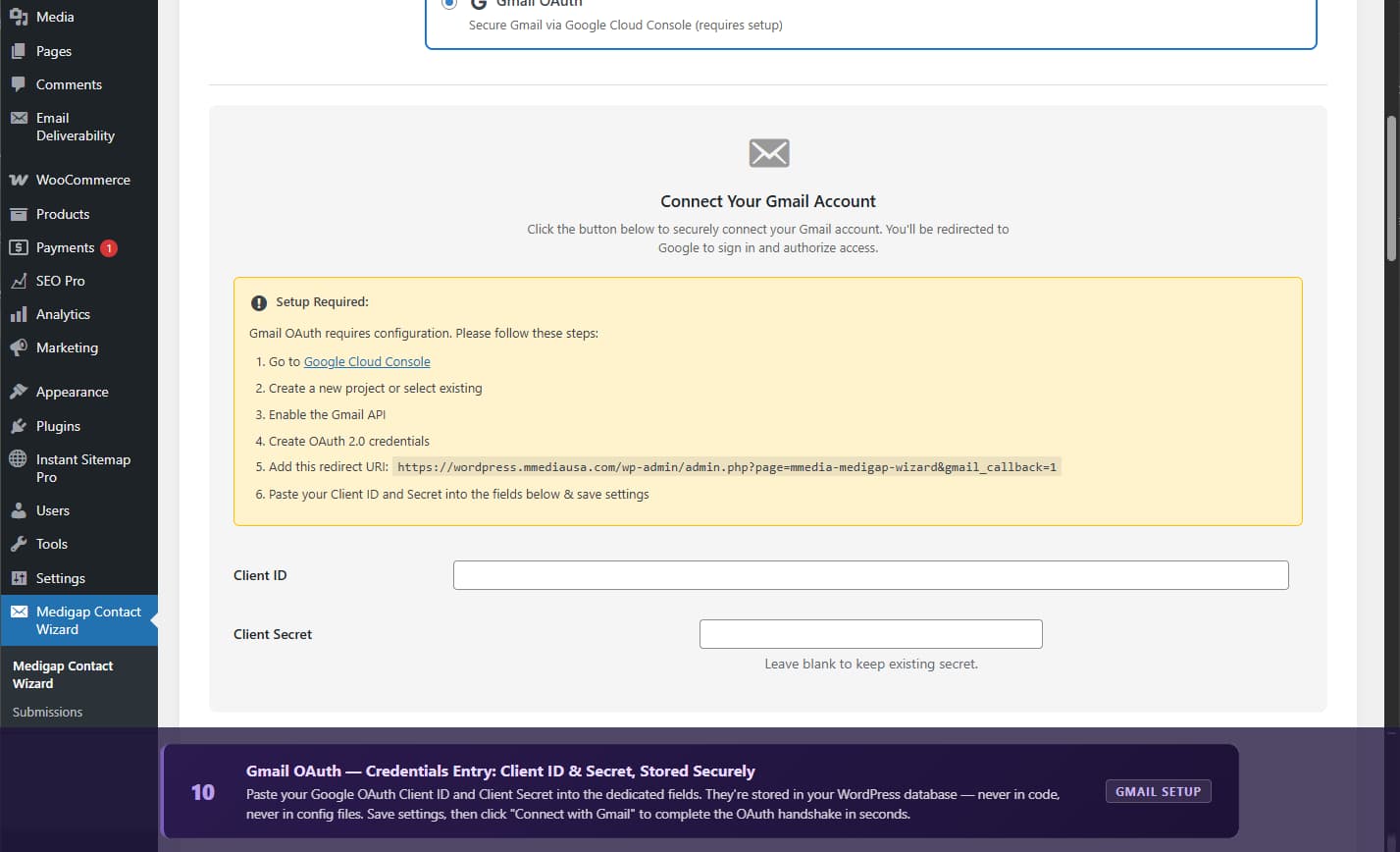Open the Marketing section

click(x=66, y=347)
